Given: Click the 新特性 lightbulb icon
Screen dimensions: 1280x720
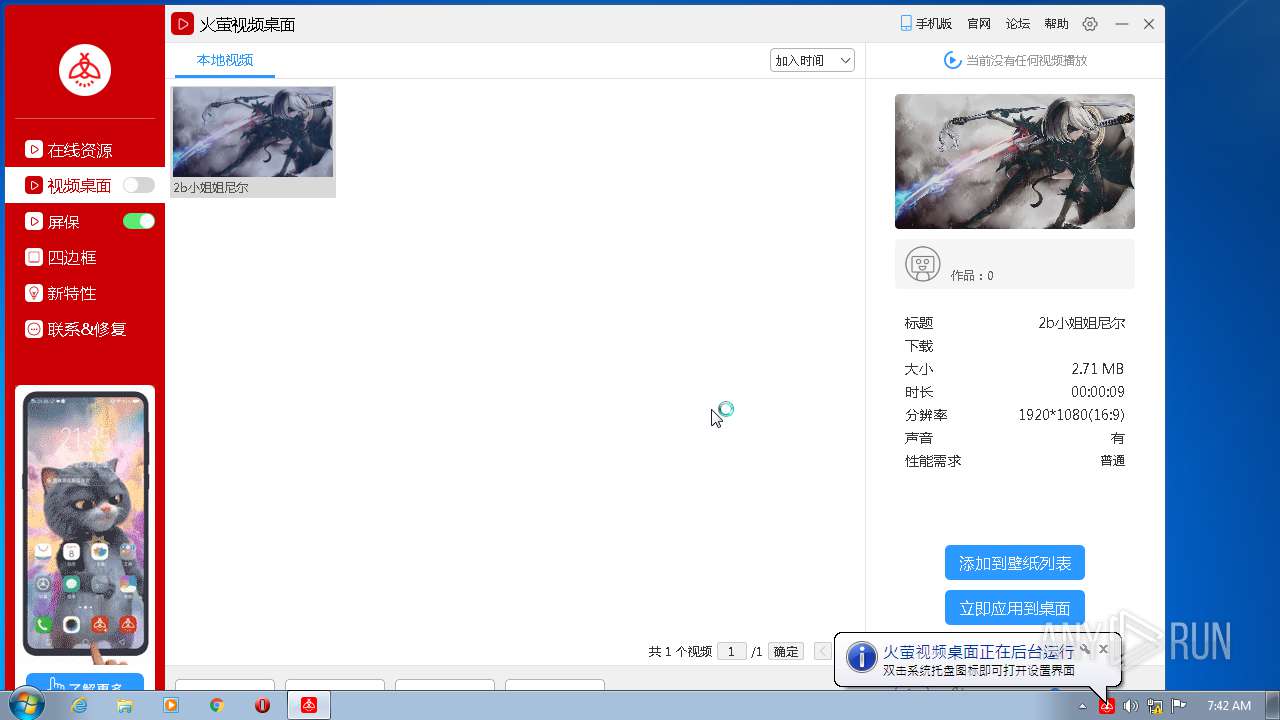Looking at the screenshot, I should [x=34, y=293].
